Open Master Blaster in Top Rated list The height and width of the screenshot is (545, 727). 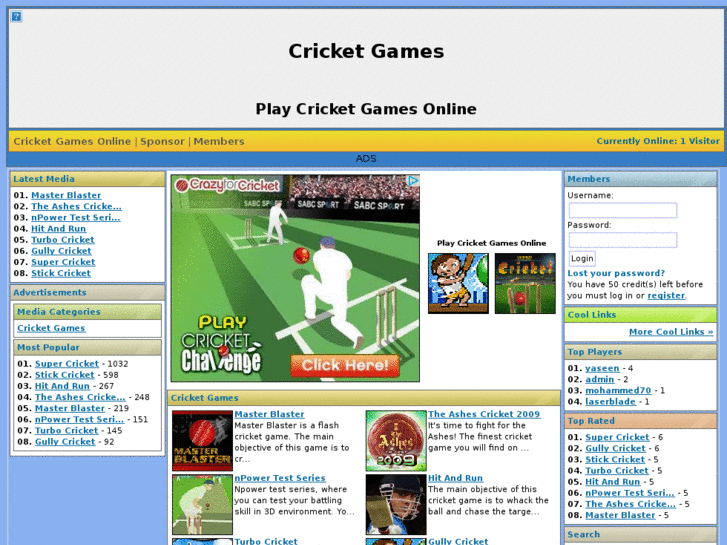[x=620, y=515]
